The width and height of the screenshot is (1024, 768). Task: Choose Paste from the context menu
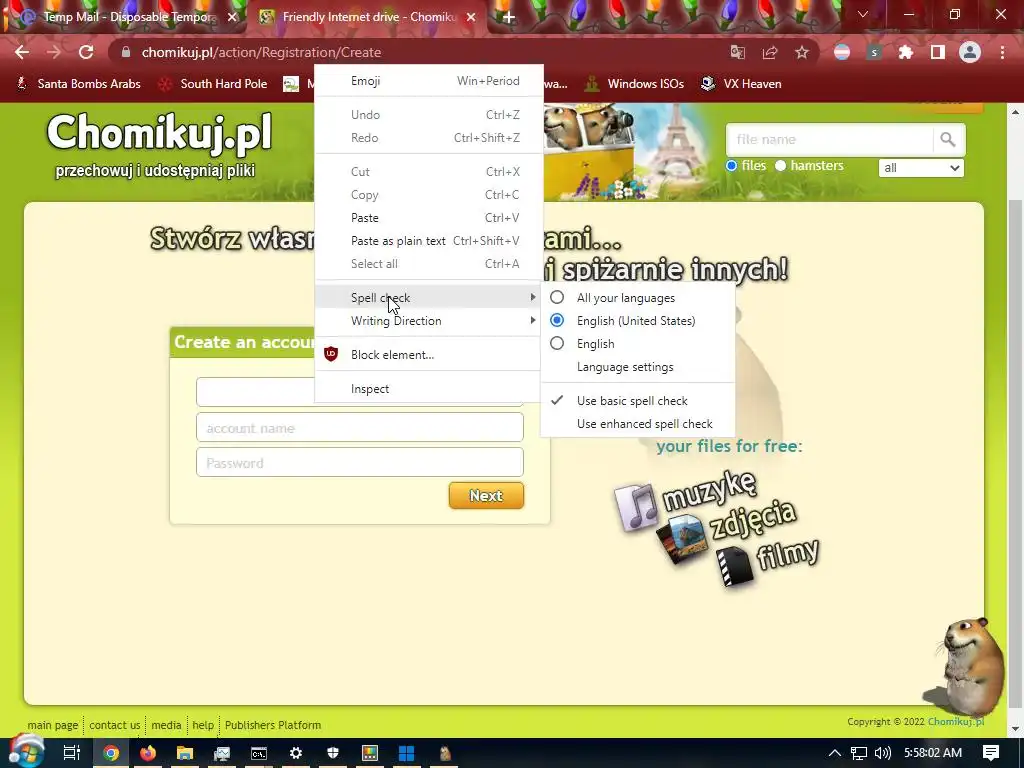coord(428,218)
